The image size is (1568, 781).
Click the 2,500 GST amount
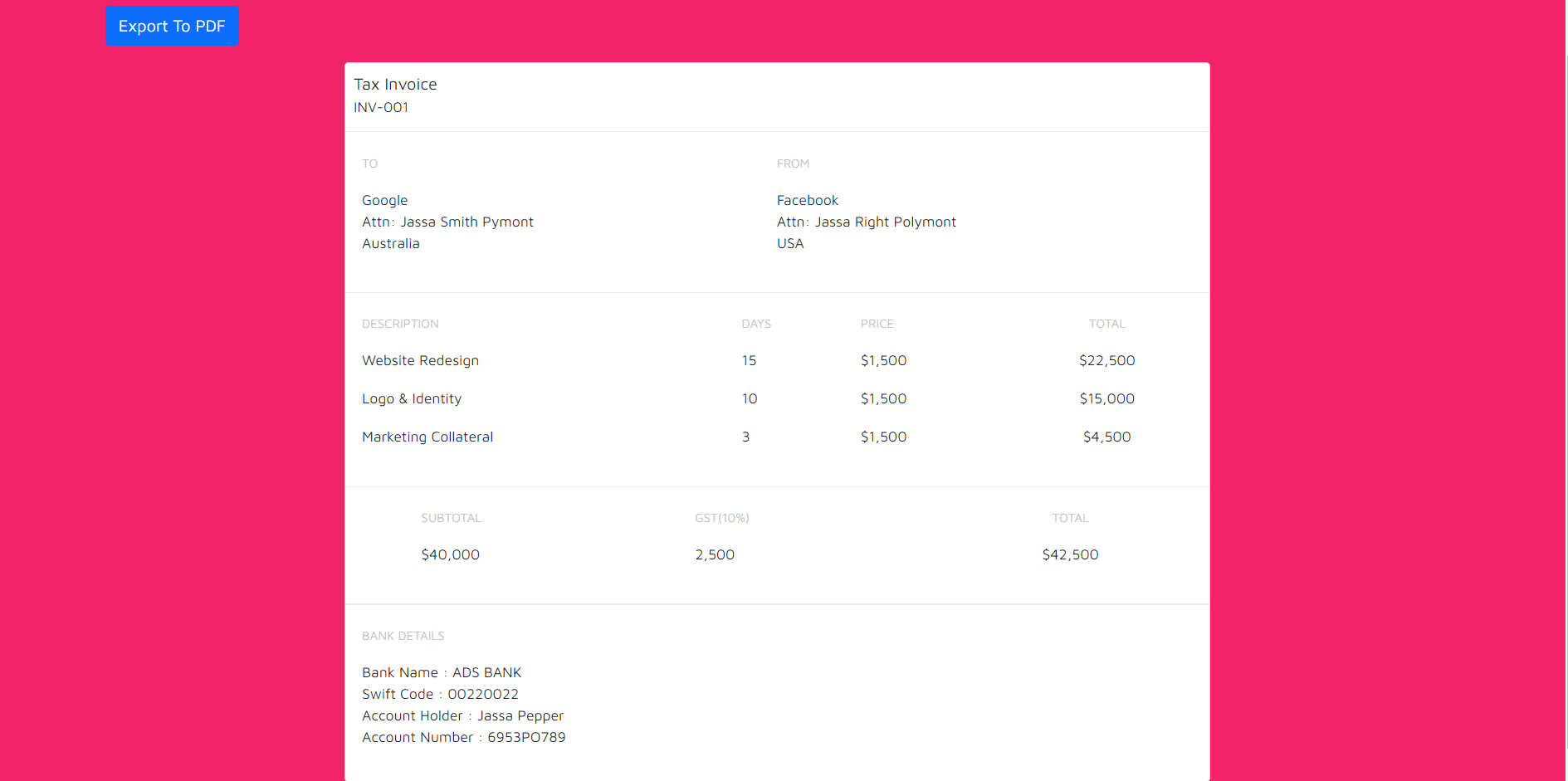(x=715, y=555)
